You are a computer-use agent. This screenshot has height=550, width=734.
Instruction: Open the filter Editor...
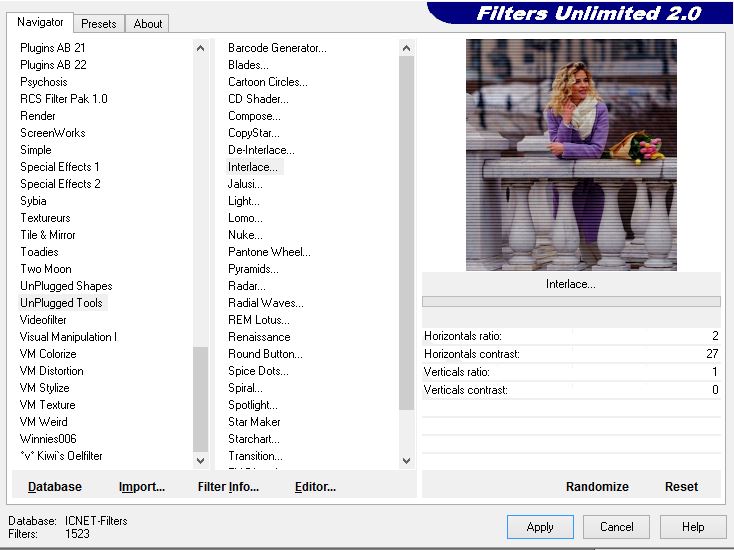tap(315, 487)
